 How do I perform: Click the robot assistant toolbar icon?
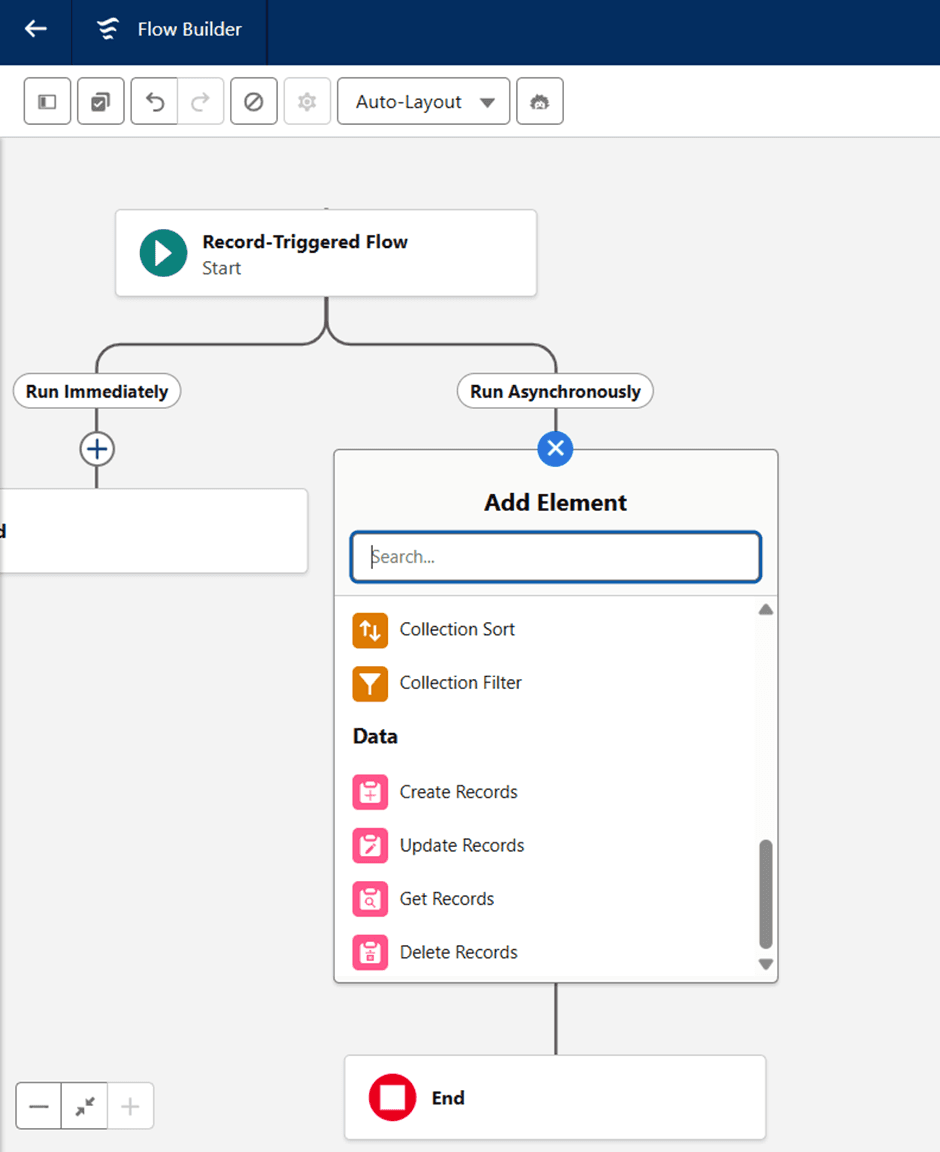pyautogui.click(x=540, y=101)
